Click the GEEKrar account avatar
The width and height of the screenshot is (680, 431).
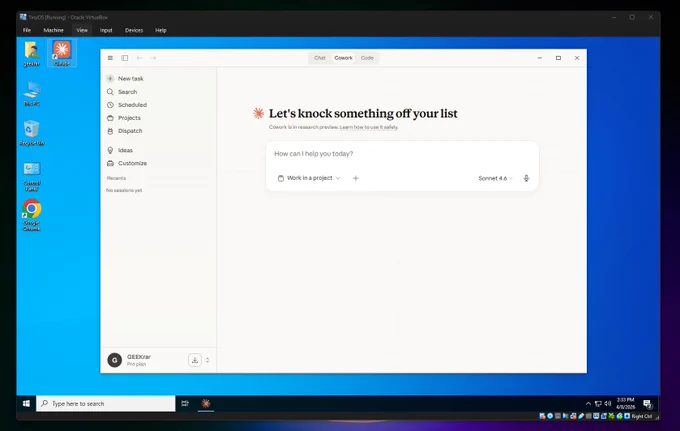(x=114, y=360)
